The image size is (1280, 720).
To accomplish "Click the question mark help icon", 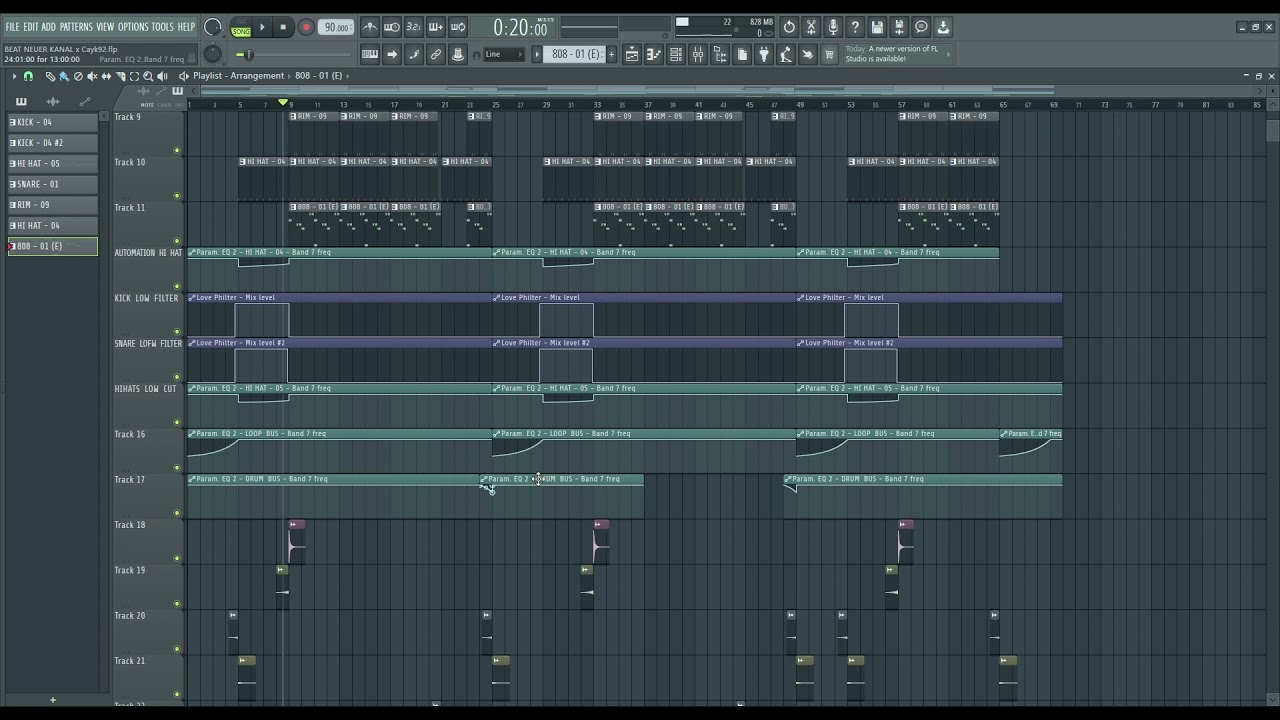I will tap(855, 28).
